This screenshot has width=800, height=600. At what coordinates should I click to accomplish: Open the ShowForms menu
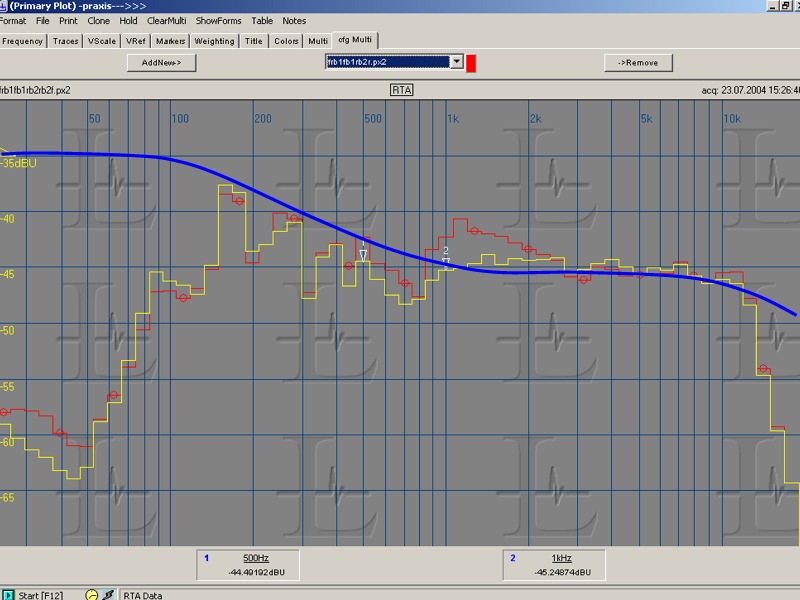click(x=218, y=20)
